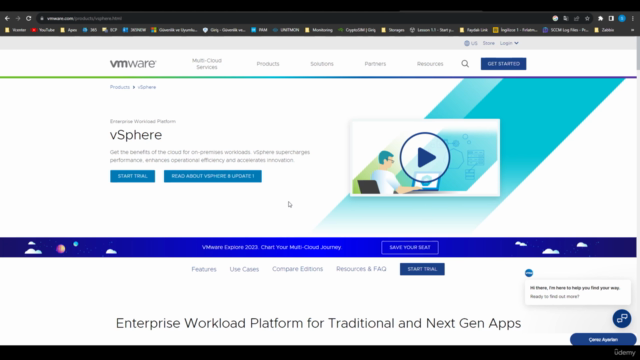The width and height of the screenshot is (640, 360).
Task: Open the Products menu
Action: coord(268,64)
